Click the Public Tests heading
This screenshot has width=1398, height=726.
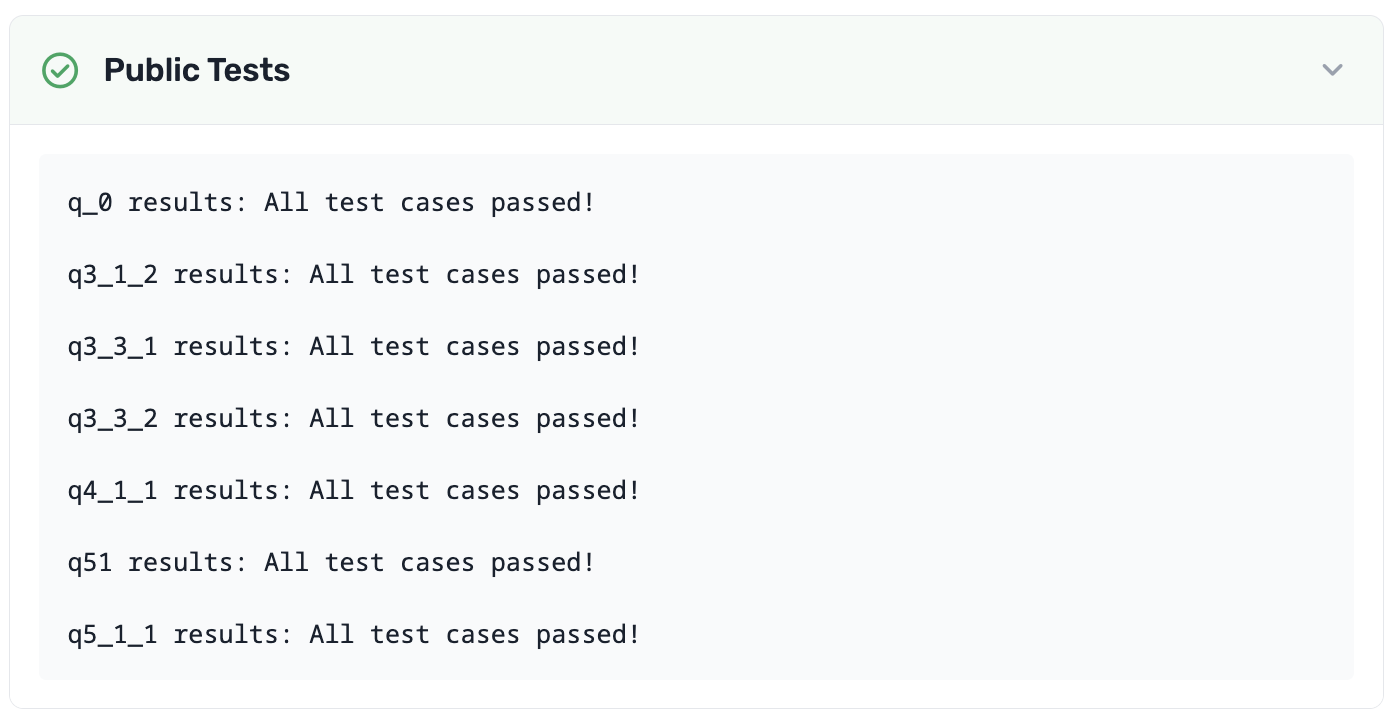(197, 70)
